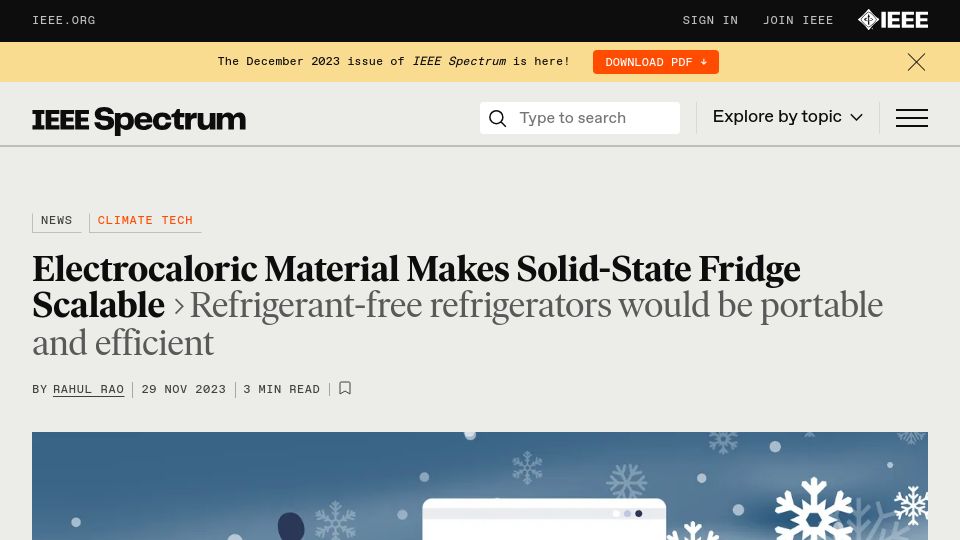Click the Download PDF button

656,62
